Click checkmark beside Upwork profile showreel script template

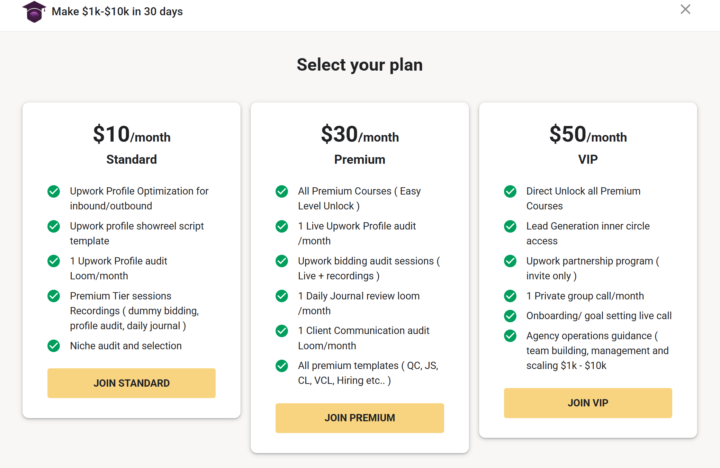coord(54,226)
